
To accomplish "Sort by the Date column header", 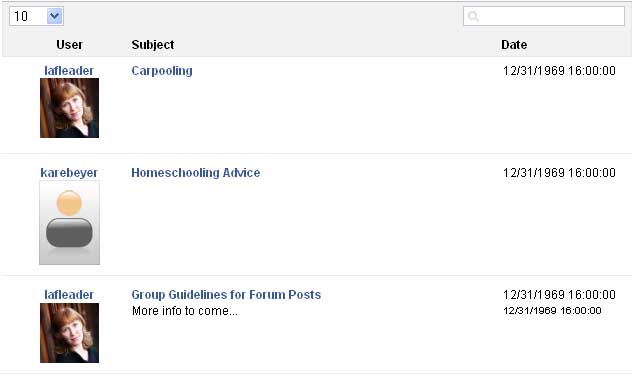I will [x=514, y=45].
